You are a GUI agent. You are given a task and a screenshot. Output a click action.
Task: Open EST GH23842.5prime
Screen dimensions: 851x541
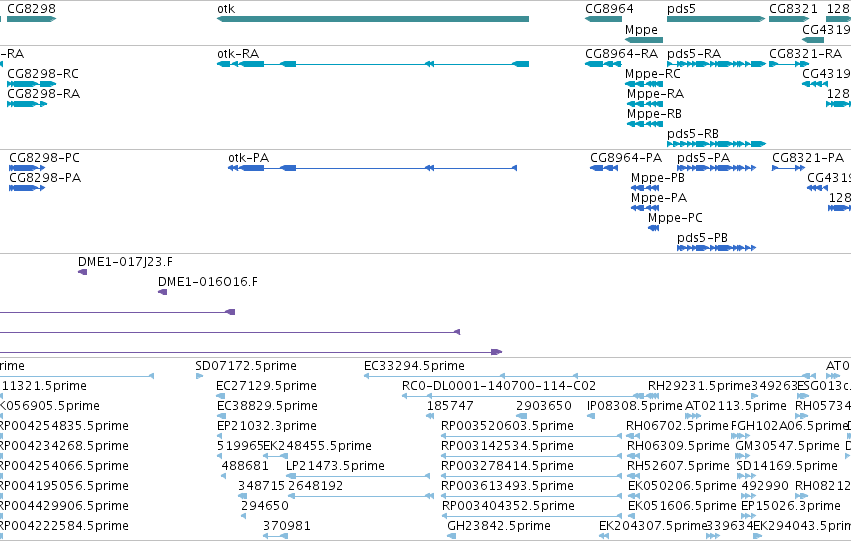click(x=451, y=536)
